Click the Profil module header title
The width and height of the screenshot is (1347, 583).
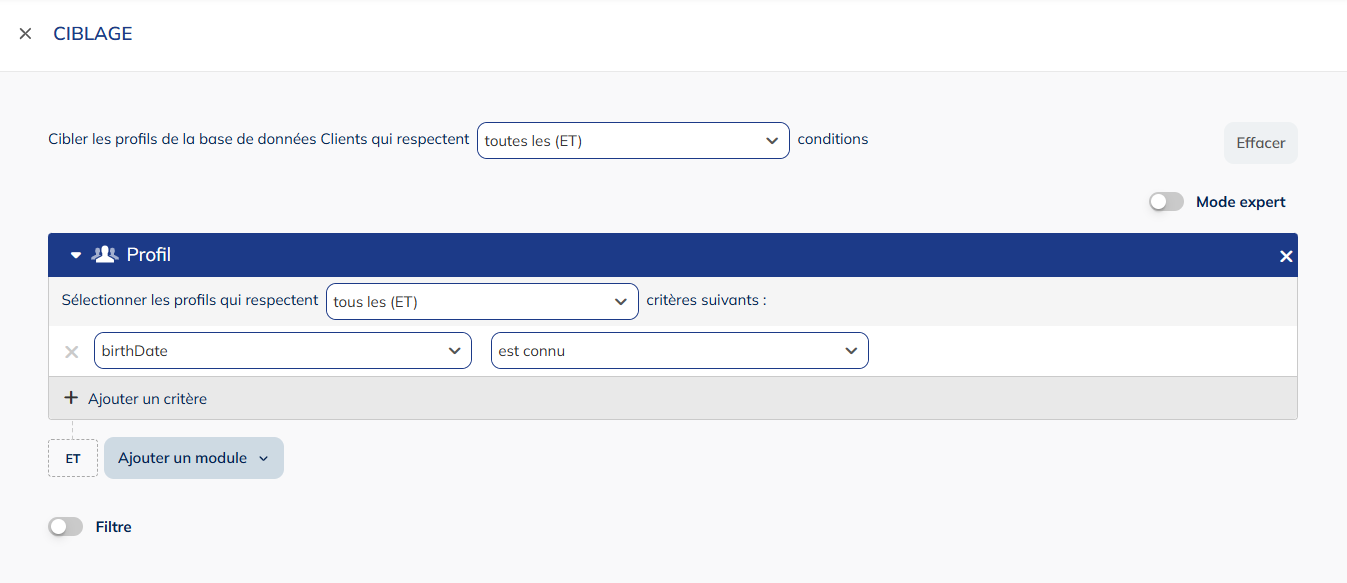pos(149,255)
